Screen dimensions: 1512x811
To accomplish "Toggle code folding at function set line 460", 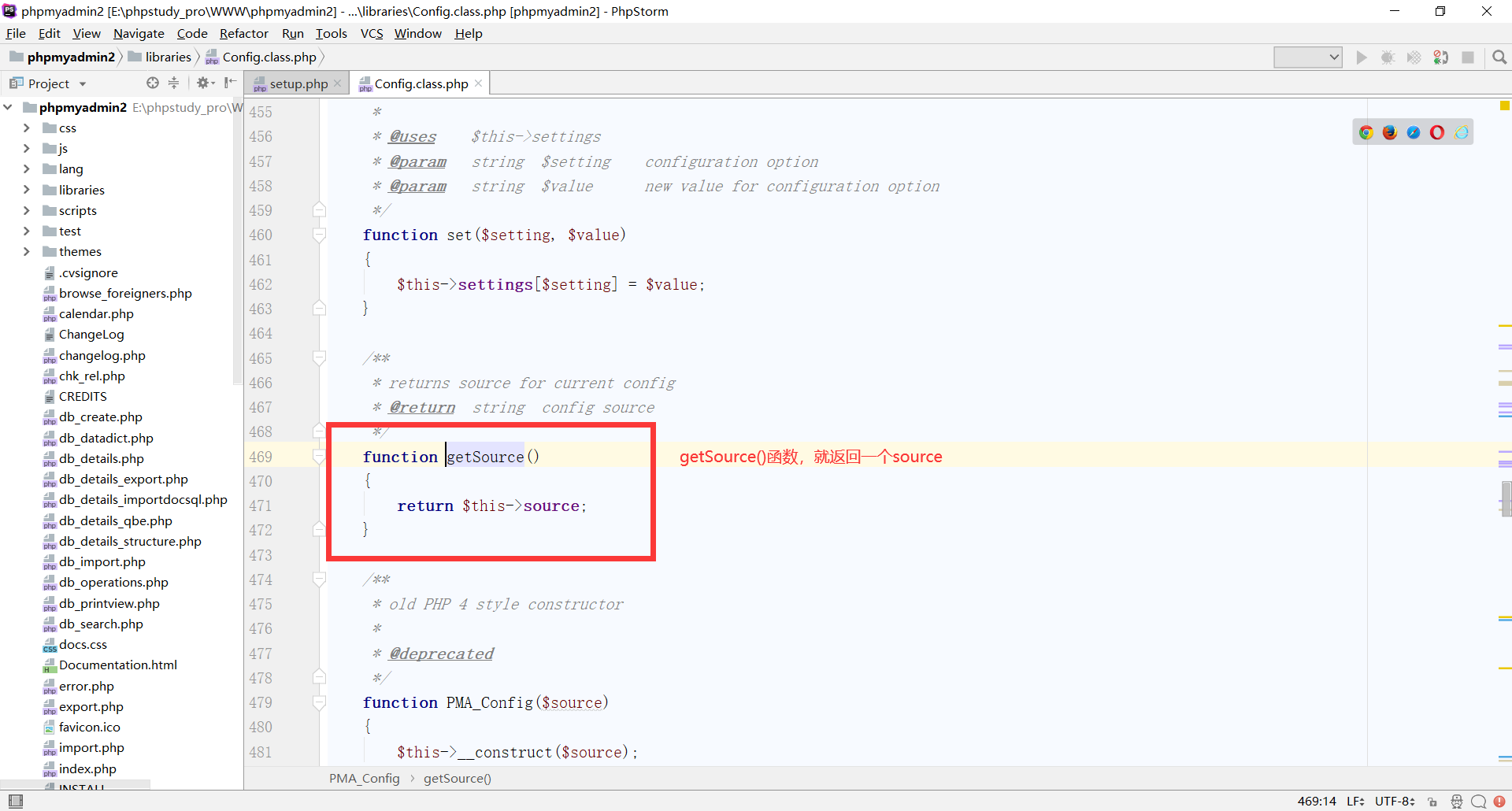I will (x=319, y=235).
